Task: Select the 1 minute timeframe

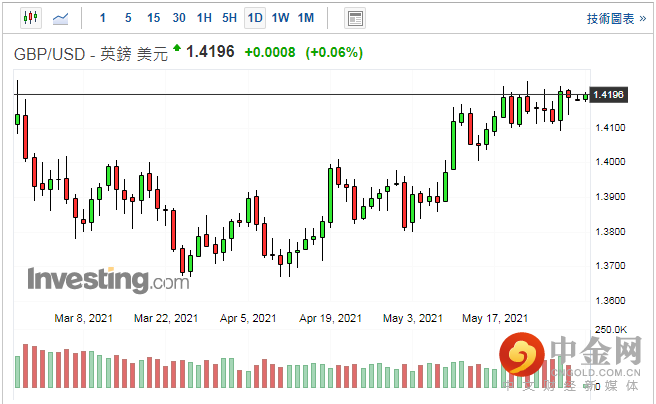Action: pyautogui.click(x=103, y=18)
